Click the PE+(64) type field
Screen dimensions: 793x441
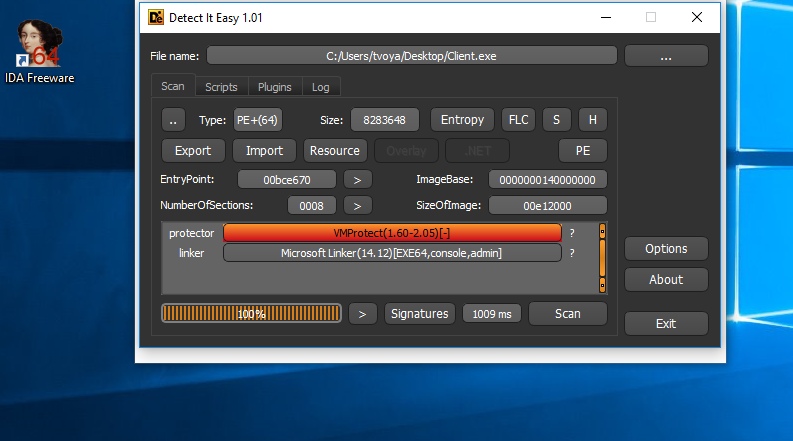(x=257, y=120)
